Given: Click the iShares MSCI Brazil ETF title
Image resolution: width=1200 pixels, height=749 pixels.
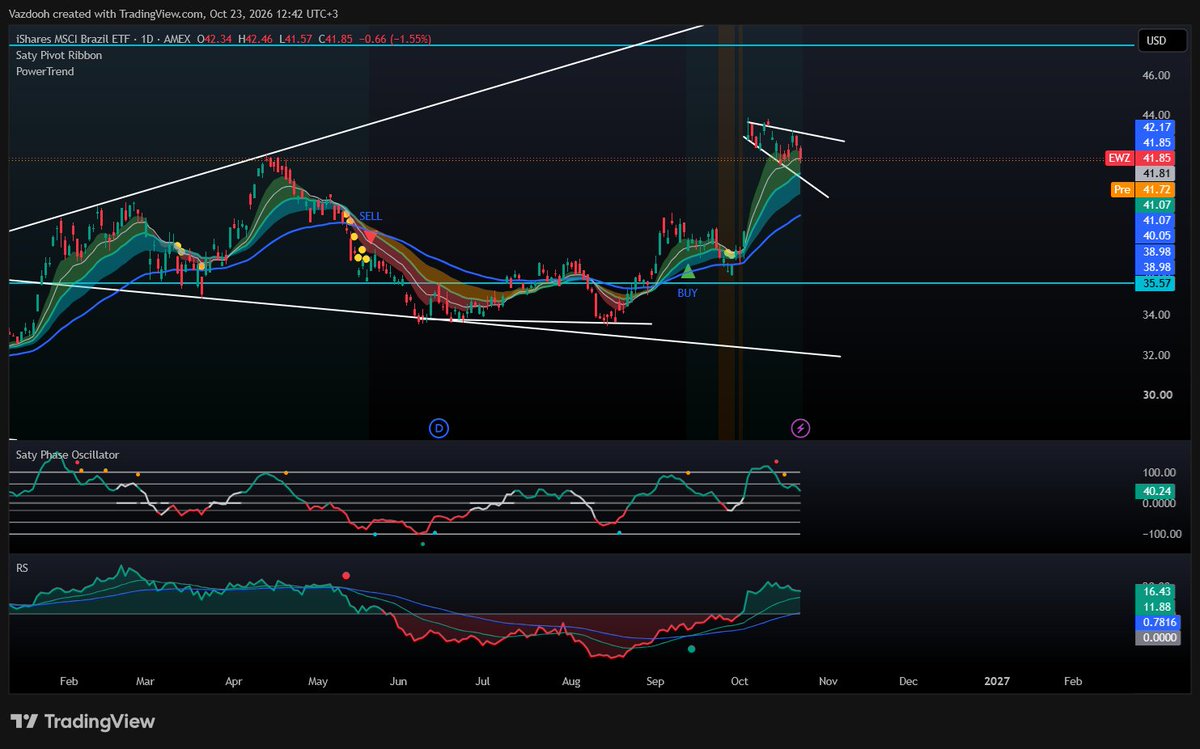Looking at the screenshot, I should click(75, 39).
